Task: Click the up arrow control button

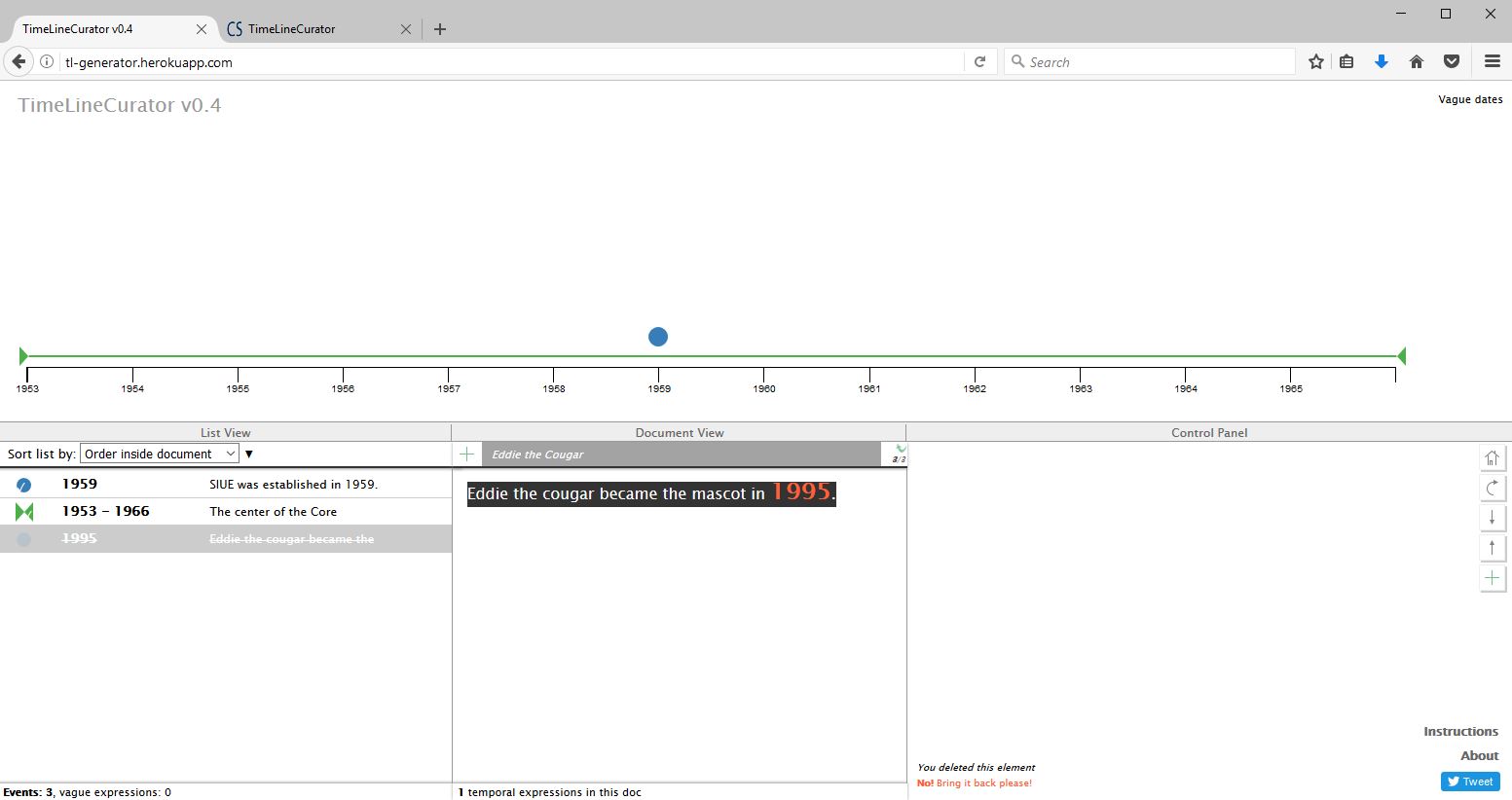Action: point(1492,548)
